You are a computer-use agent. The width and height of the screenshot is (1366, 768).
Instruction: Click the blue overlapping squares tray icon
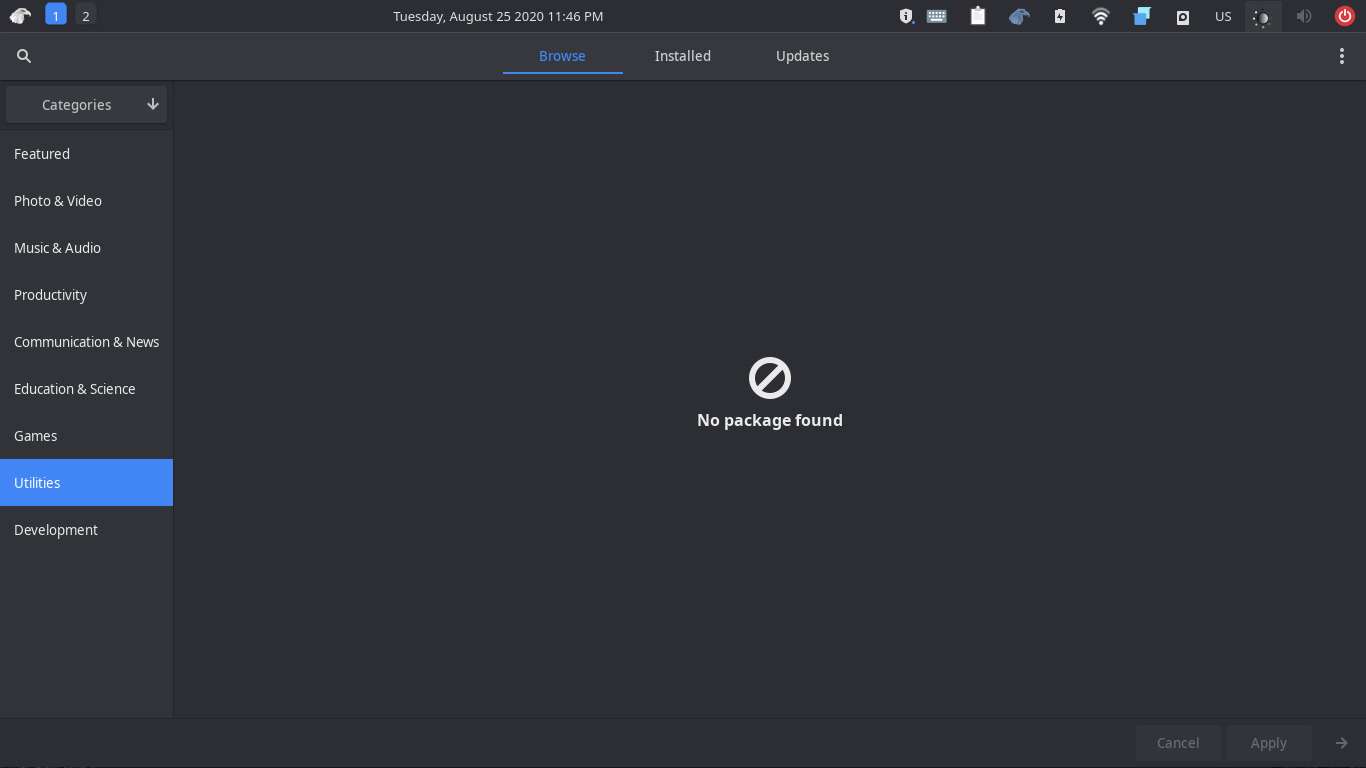(x=1142, y=16)
